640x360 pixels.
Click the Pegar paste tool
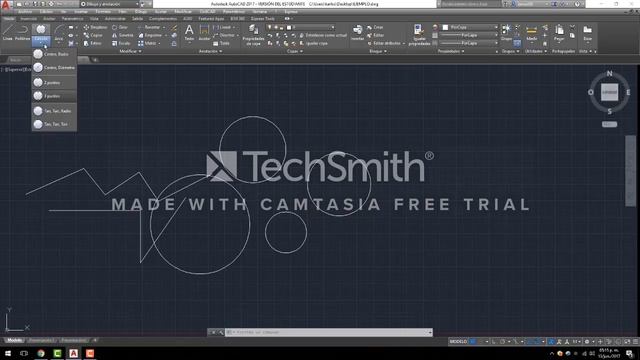tap(559, 33)
